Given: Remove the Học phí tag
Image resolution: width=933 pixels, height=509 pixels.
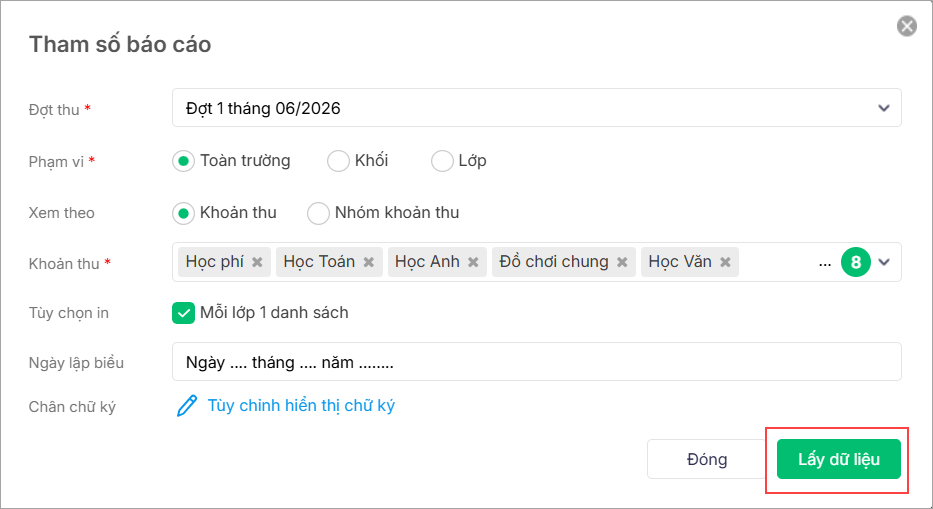Looking at the screenshot, I should [257, 262].
